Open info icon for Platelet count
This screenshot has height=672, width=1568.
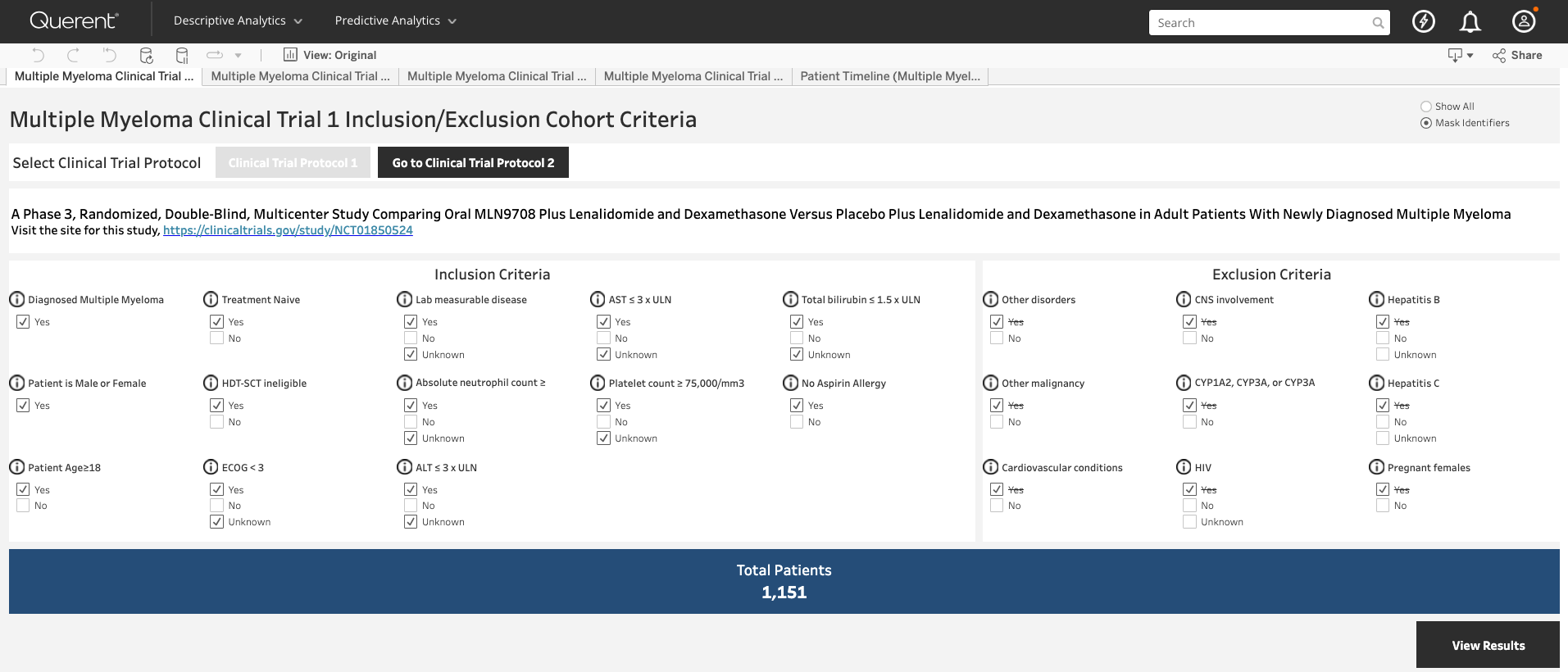click(x=598, y=383)
